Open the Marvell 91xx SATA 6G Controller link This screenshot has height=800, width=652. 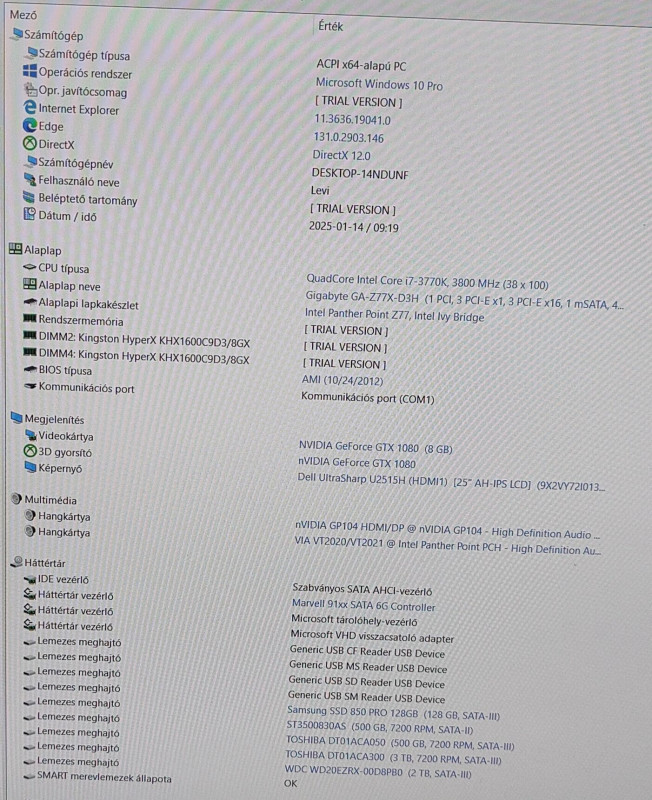click(363, 606)
